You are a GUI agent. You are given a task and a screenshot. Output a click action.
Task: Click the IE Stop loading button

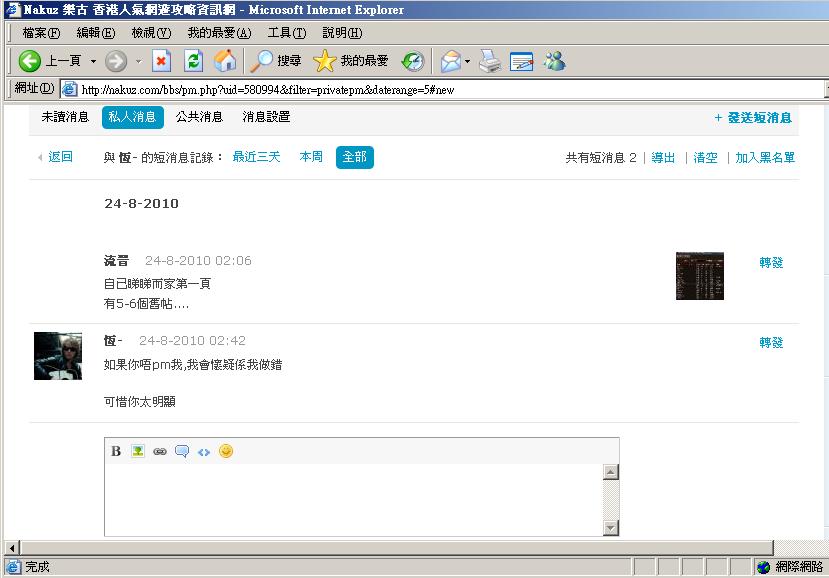pos(162,61)
